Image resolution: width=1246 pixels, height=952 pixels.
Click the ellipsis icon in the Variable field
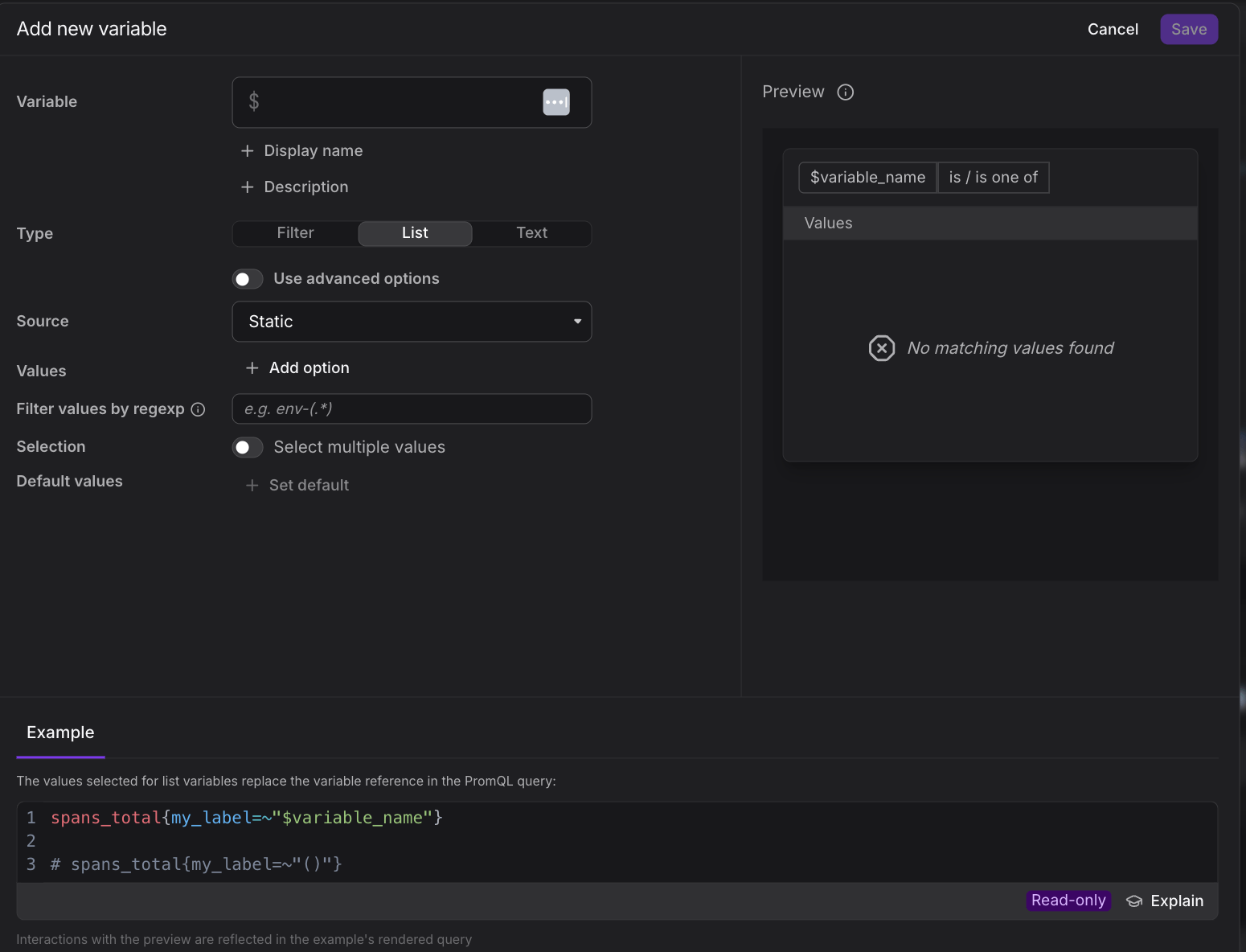pos(556,102)
